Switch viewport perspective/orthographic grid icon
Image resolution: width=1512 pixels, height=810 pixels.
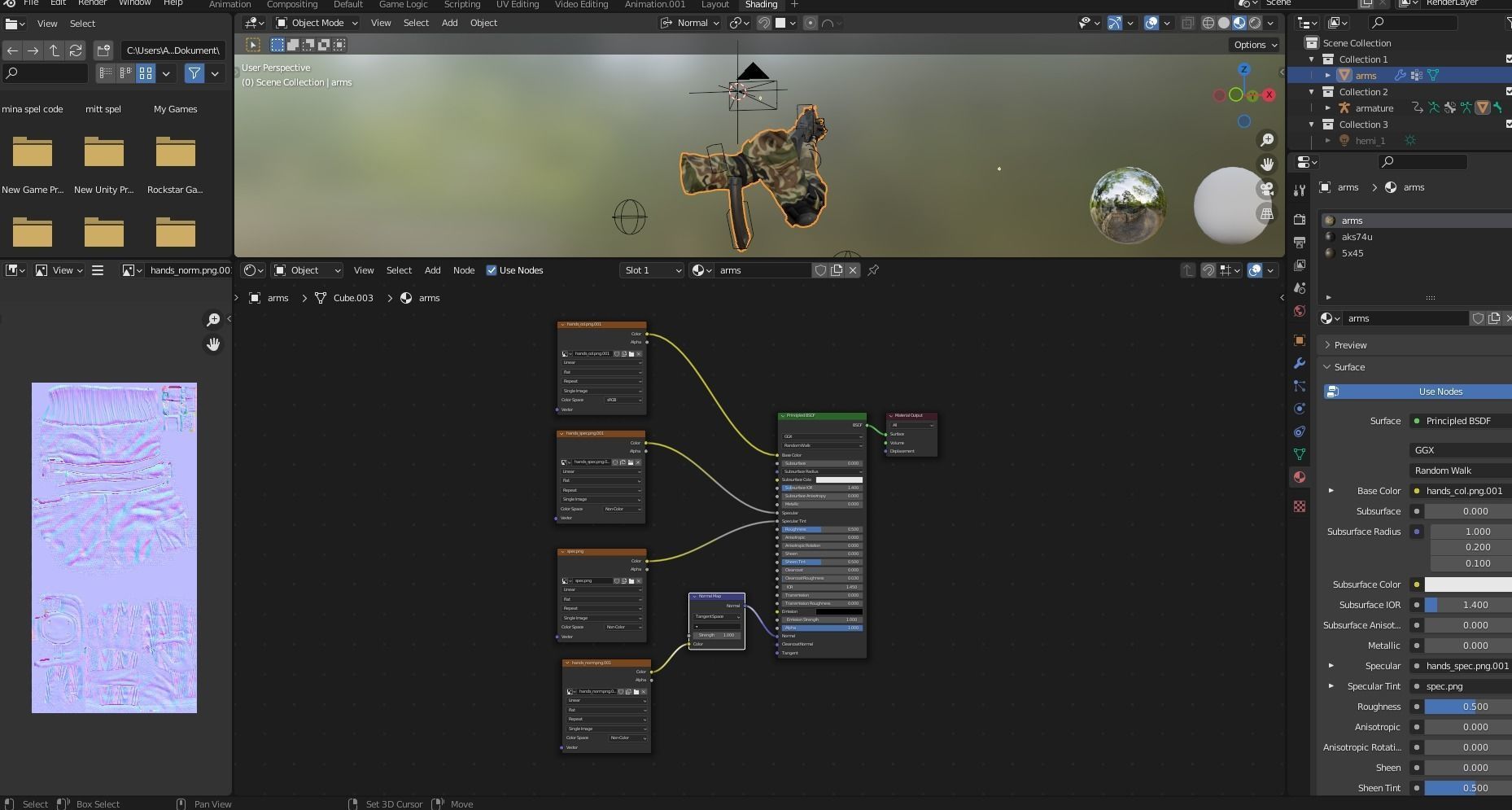pyautogui.click(x=1267, y=213)
